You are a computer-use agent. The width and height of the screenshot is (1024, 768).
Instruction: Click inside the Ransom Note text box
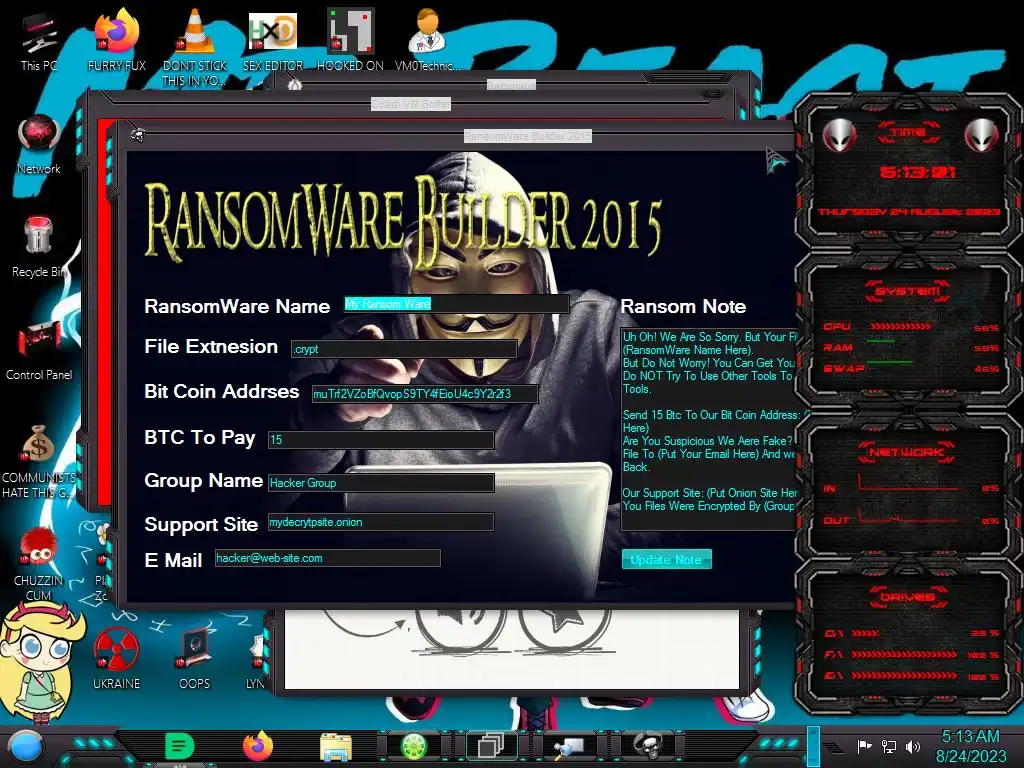[709, 428]
